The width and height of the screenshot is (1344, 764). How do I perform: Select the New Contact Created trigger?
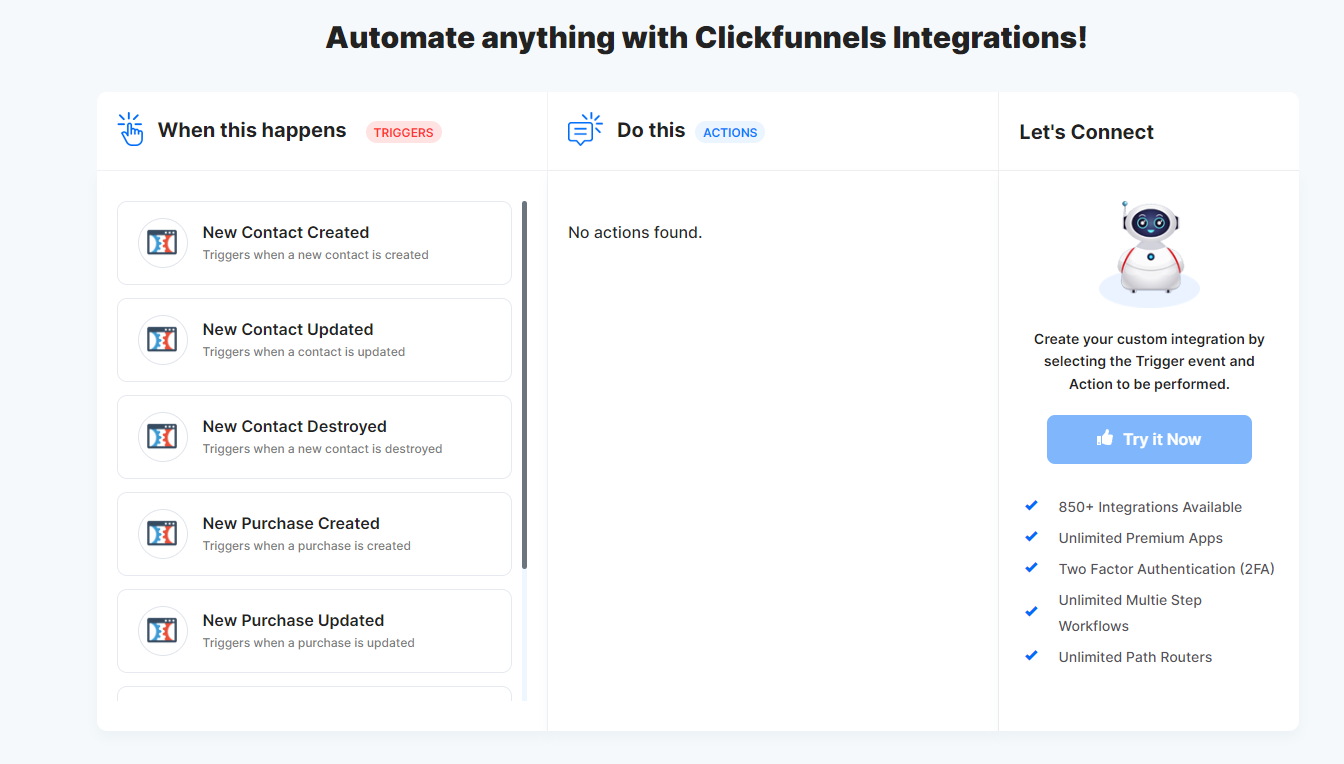314,243
